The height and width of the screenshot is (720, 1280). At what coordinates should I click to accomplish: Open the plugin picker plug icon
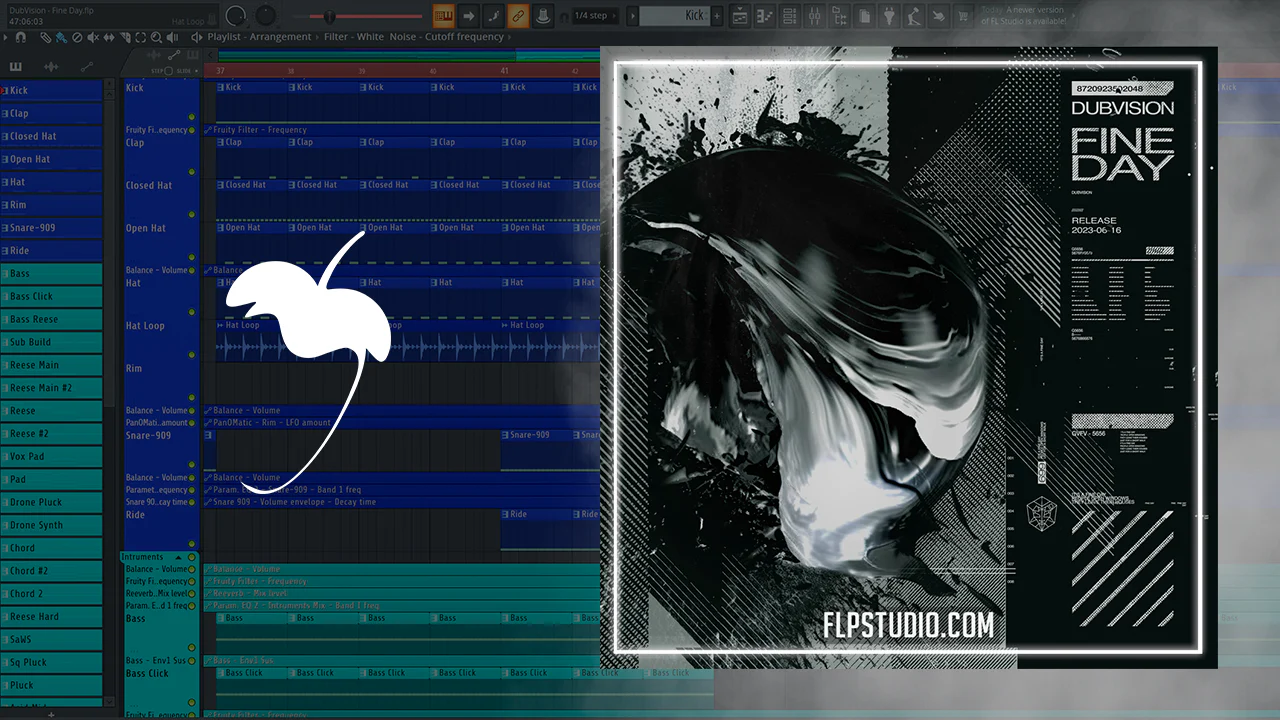point(889,16)
